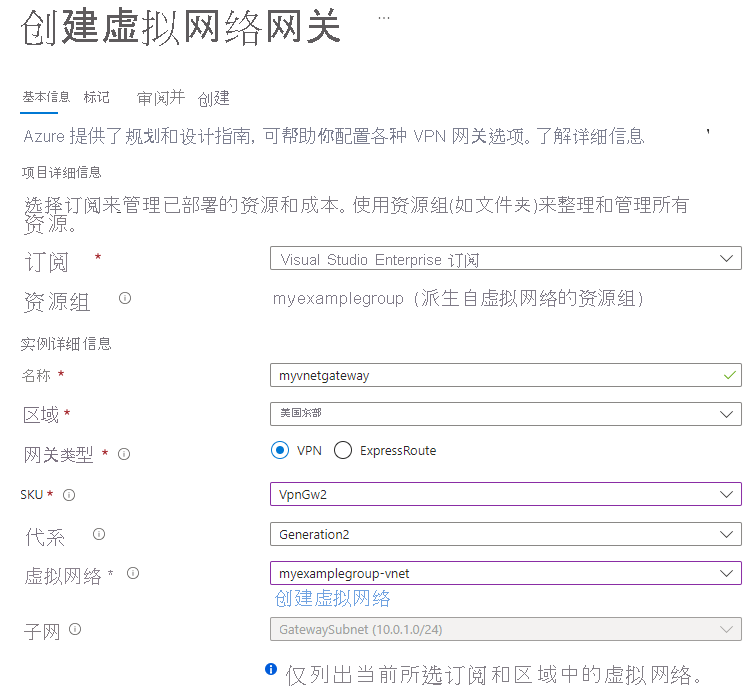The width and height of the screenshot is (752, 688).
Task: Expand the 代系 Generation2 dropdown
Action: (x=505, y=534)
